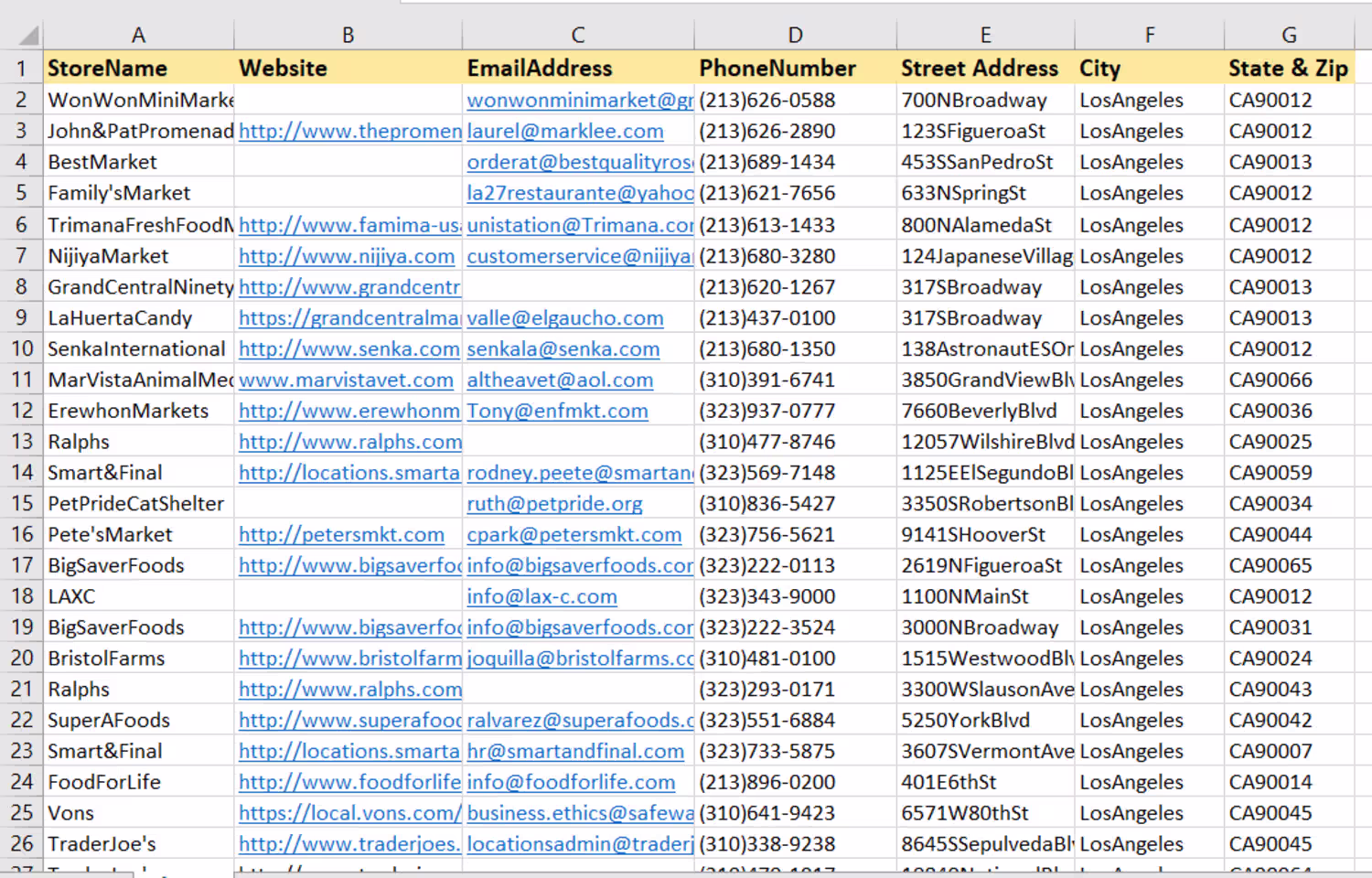This screenshot has width=1372, height=878.
Task: Select column A header
Action: click(138, 36)
